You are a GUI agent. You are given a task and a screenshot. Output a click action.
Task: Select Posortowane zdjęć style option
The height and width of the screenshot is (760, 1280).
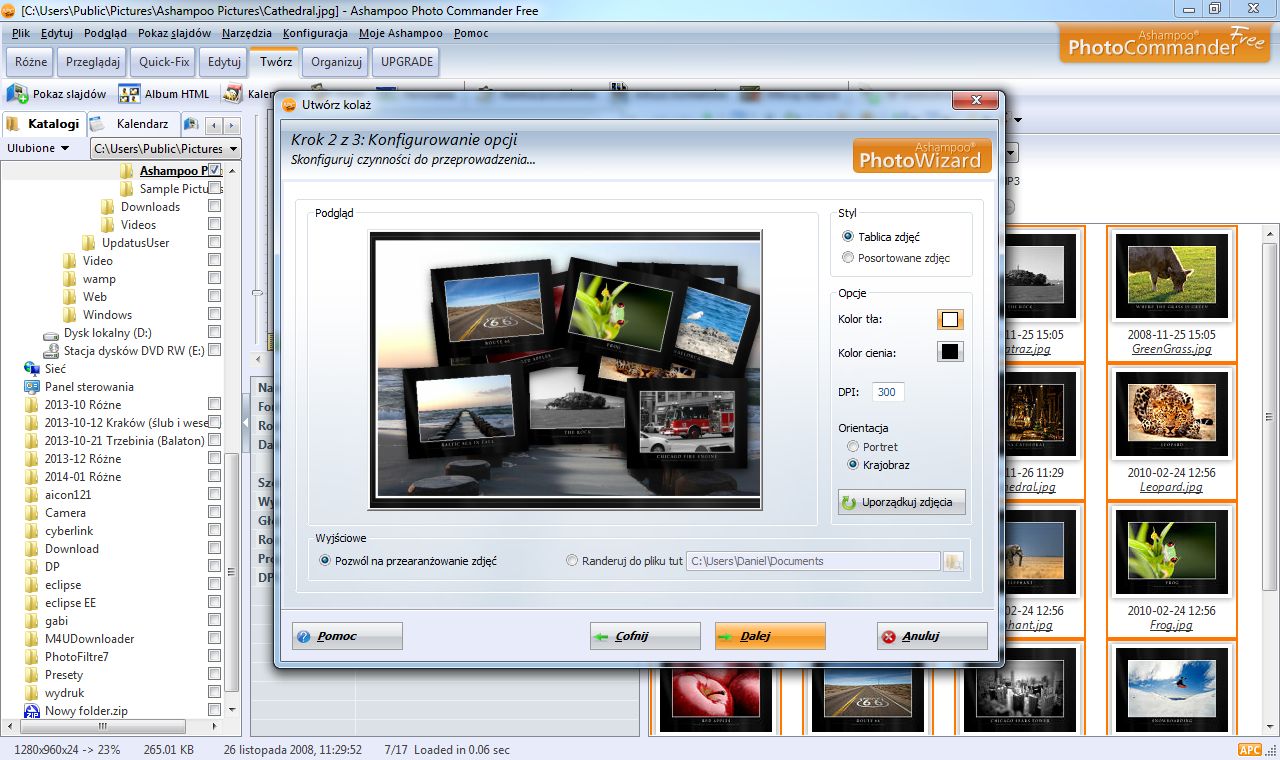[895, 258]
